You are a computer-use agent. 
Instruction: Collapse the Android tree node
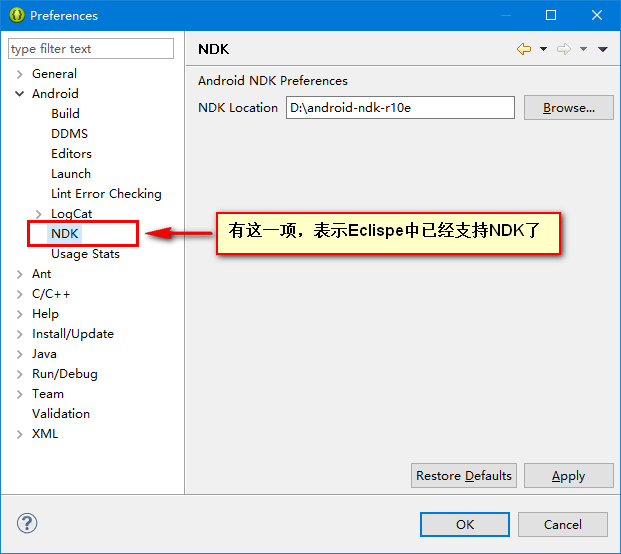tap(19, 94)
